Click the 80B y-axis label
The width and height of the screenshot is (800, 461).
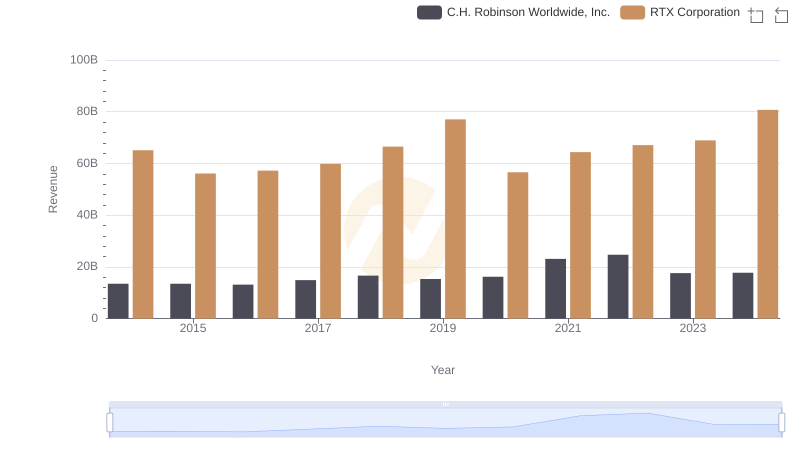(87, 111)
